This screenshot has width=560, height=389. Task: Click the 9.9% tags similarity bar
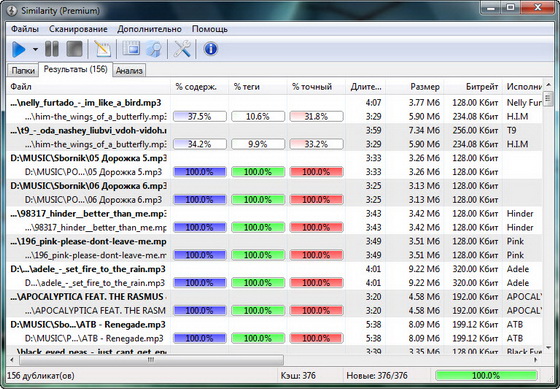click(258, 144)
